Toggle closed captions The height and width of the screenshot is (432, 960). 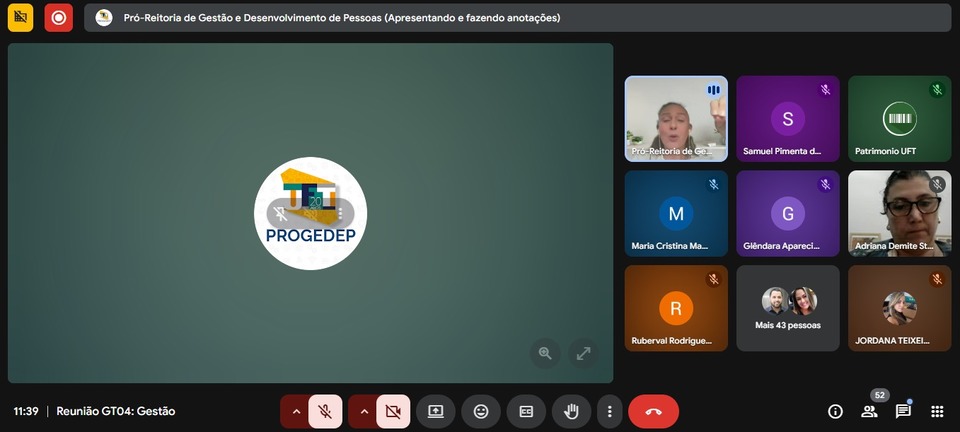pyautogui.click(x=526, y=411)
